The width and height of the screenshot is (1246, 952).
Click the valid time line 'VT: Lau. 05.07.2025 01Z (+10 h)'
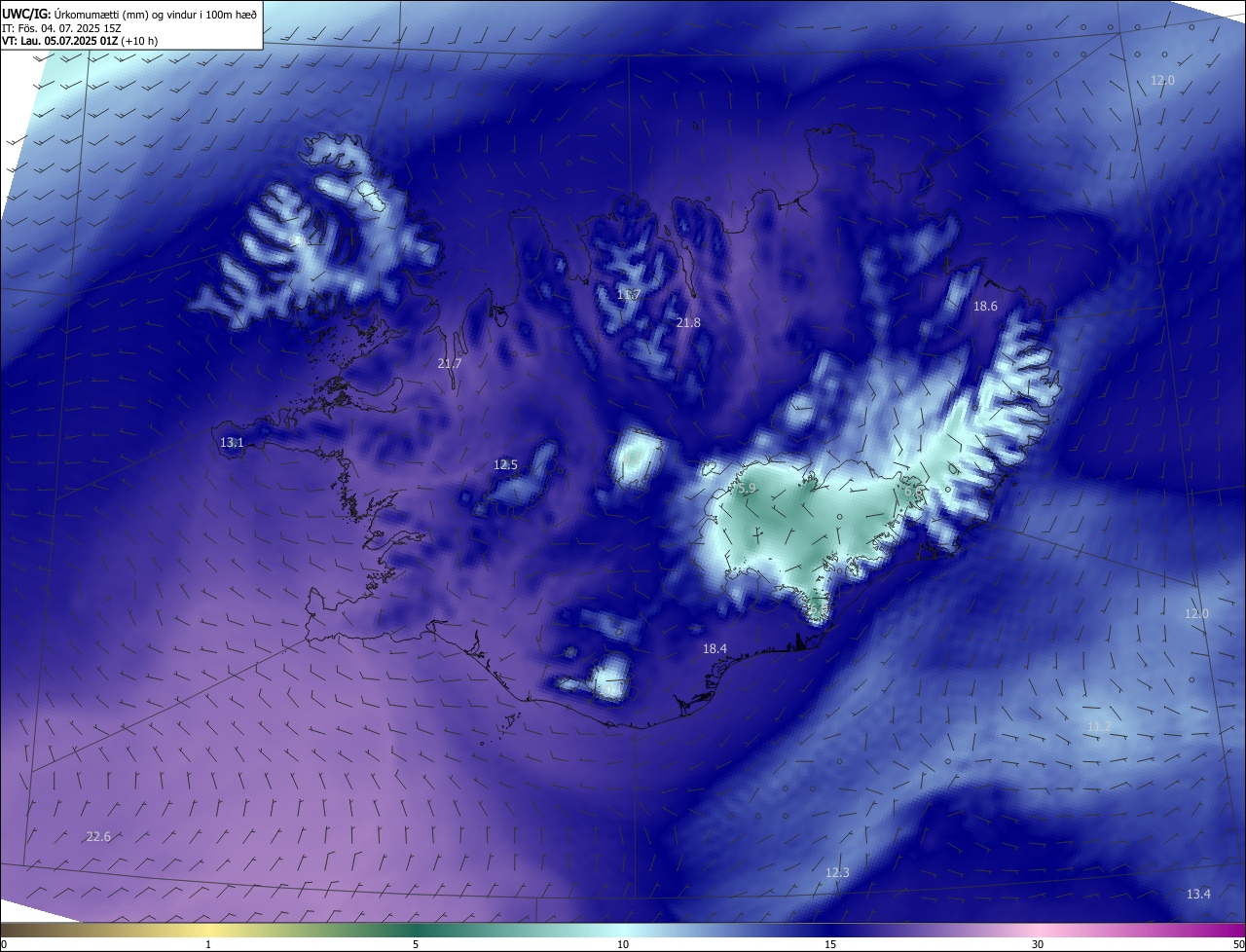(x=80, y=41)
